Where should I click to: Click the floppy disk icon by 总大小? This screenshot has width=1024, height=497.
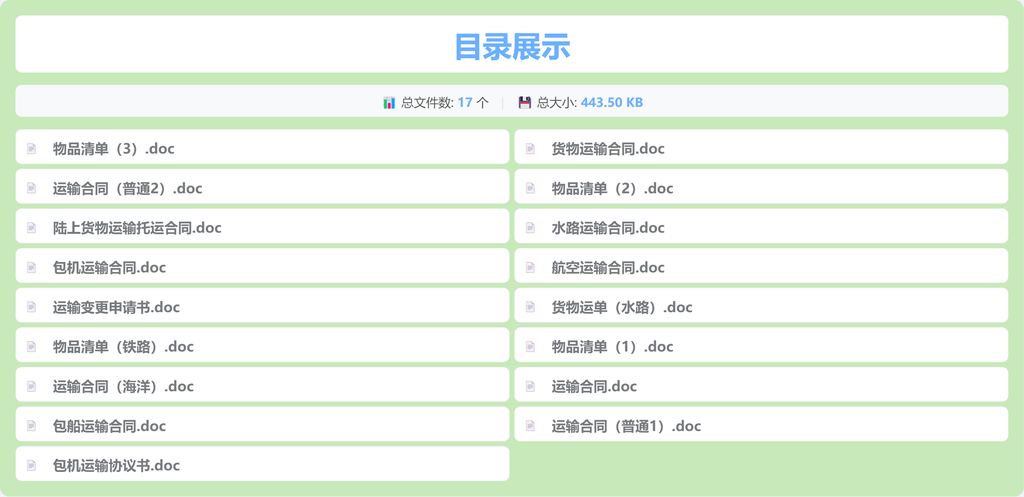click(x=525, y=103)
